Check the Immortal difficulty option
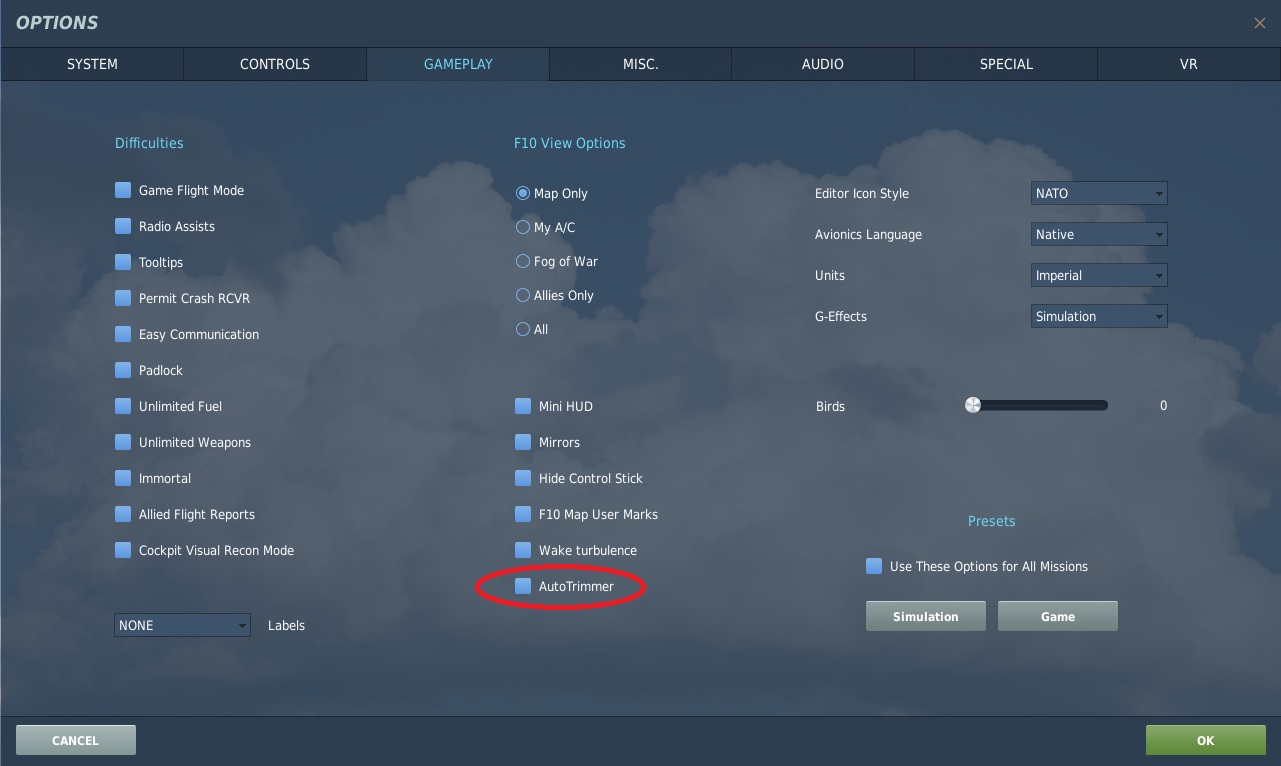The height and width of the screenshot is (766, 1281). 123,478
